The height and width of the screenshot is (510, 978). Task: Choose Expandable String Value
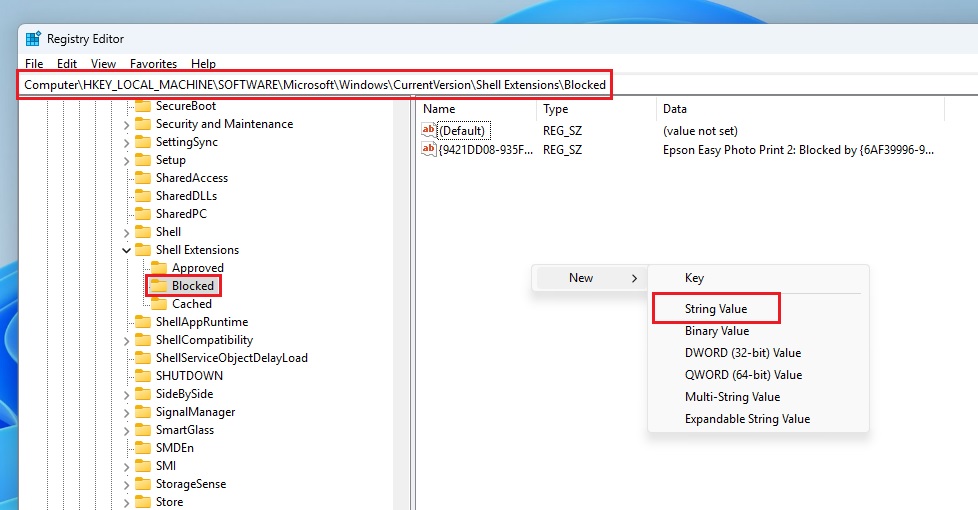point(747,419)
